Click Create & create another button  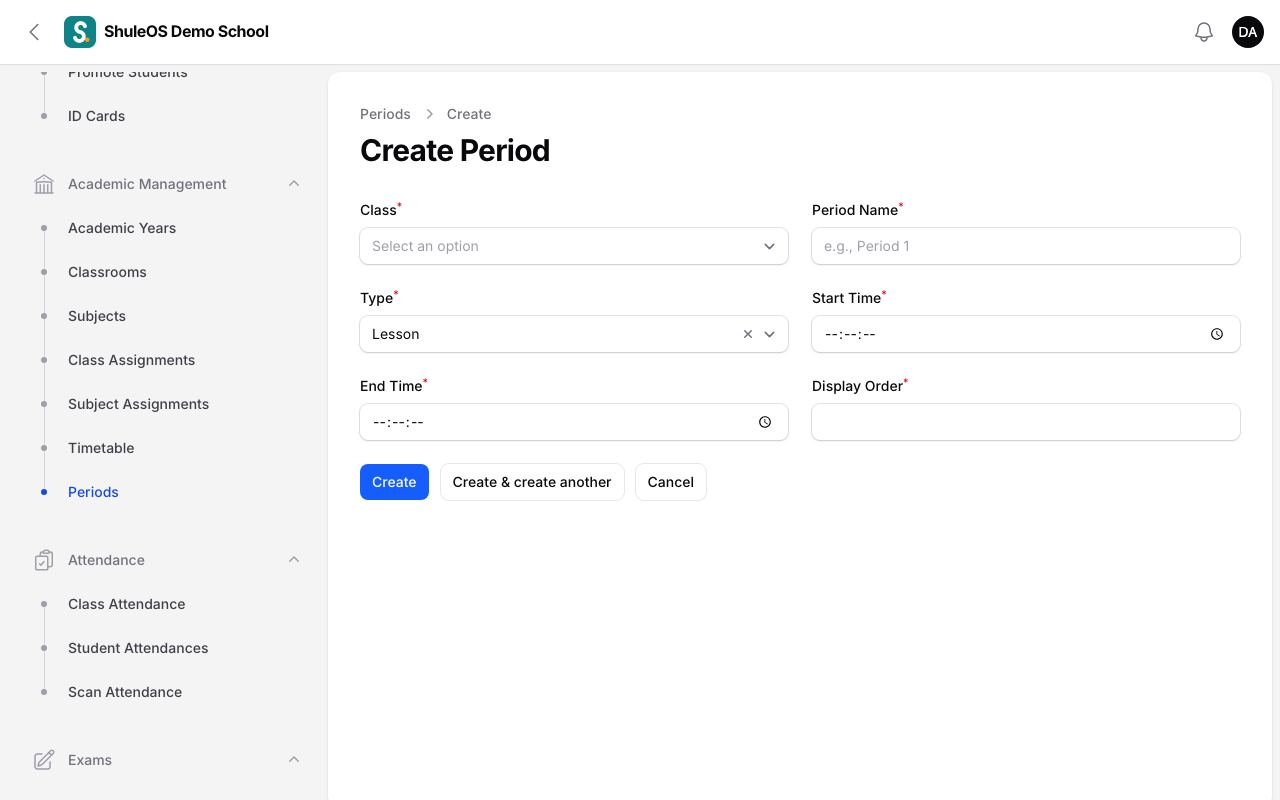click(532, 482)
